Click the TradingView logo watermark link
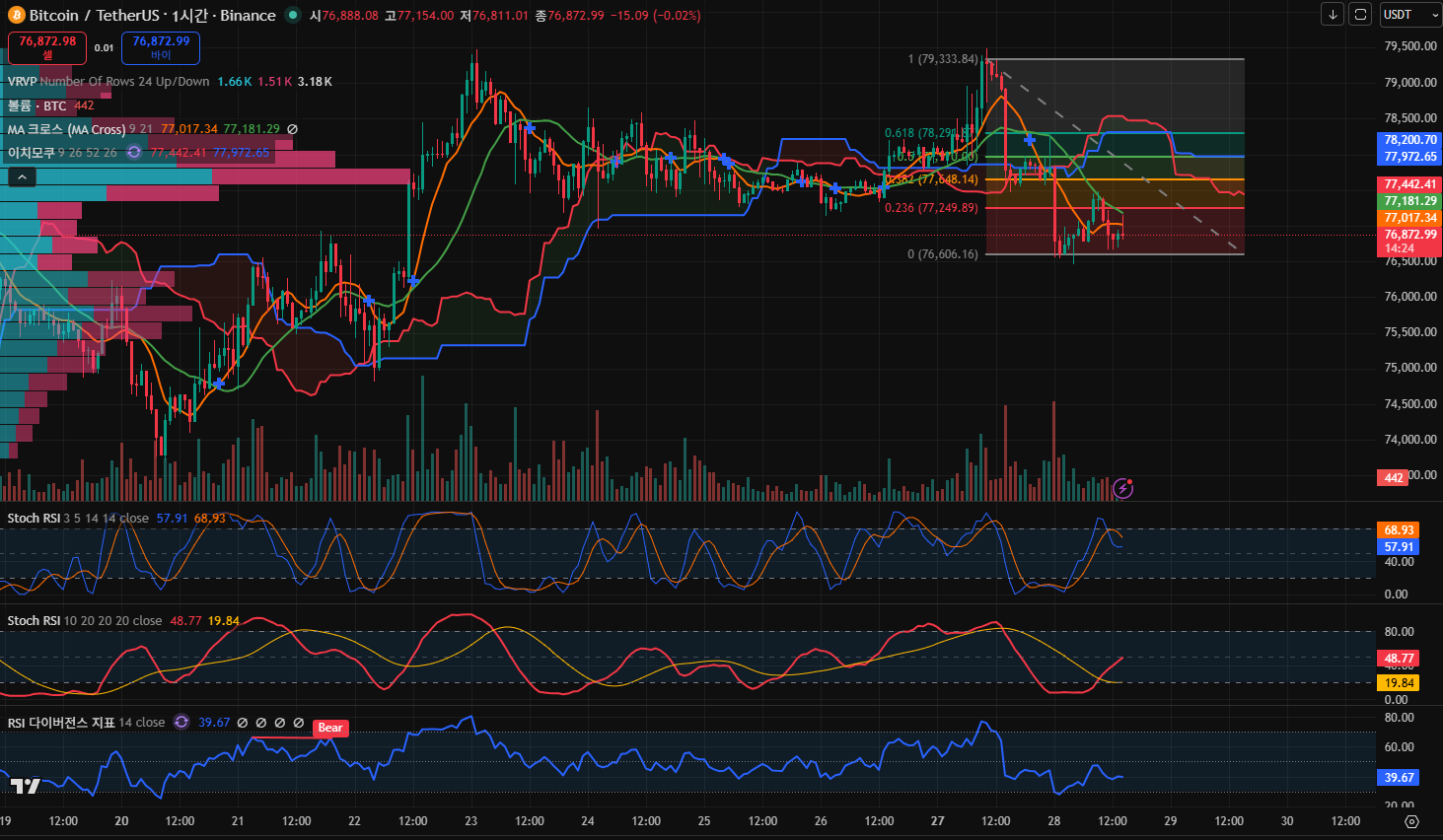Screen dimensions: 1443x840 26,786
